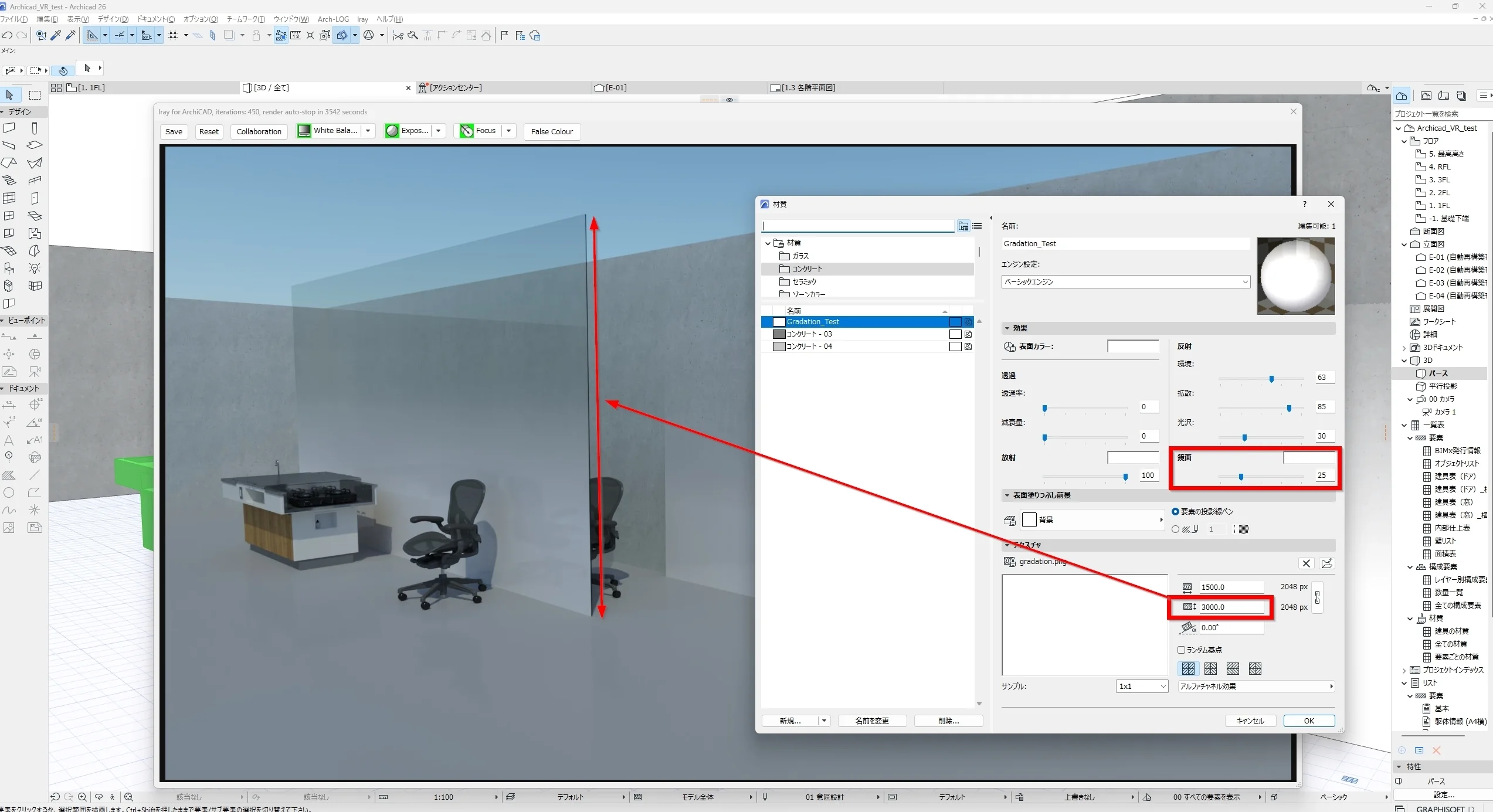Open Project Map icon in Navigator

click(1402, 96)
